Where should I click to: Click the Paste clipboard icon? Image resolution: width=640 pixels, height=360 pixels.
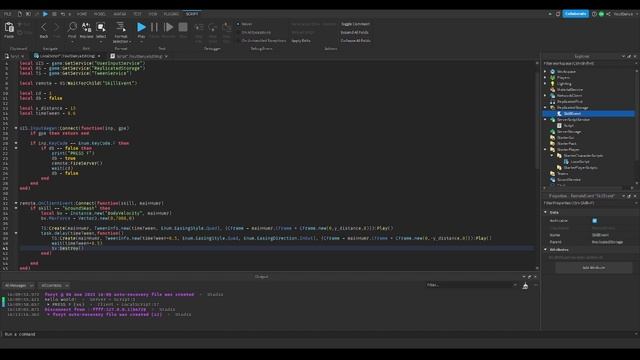tap(9, 28)
